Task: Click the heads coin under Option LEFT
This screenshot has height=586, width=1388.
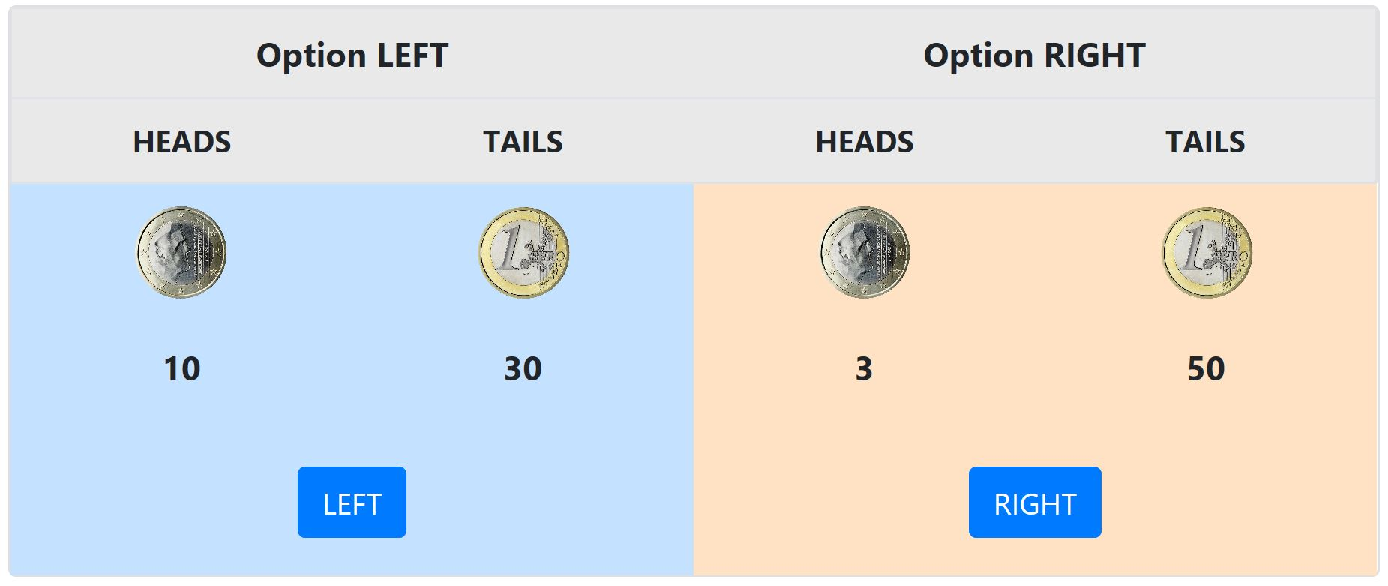Action: tap(181, 252)
